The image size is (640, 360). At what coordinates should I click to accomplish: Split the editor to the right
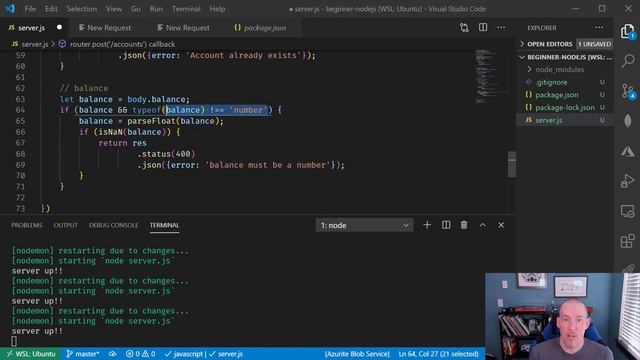(x=483, y=27)
